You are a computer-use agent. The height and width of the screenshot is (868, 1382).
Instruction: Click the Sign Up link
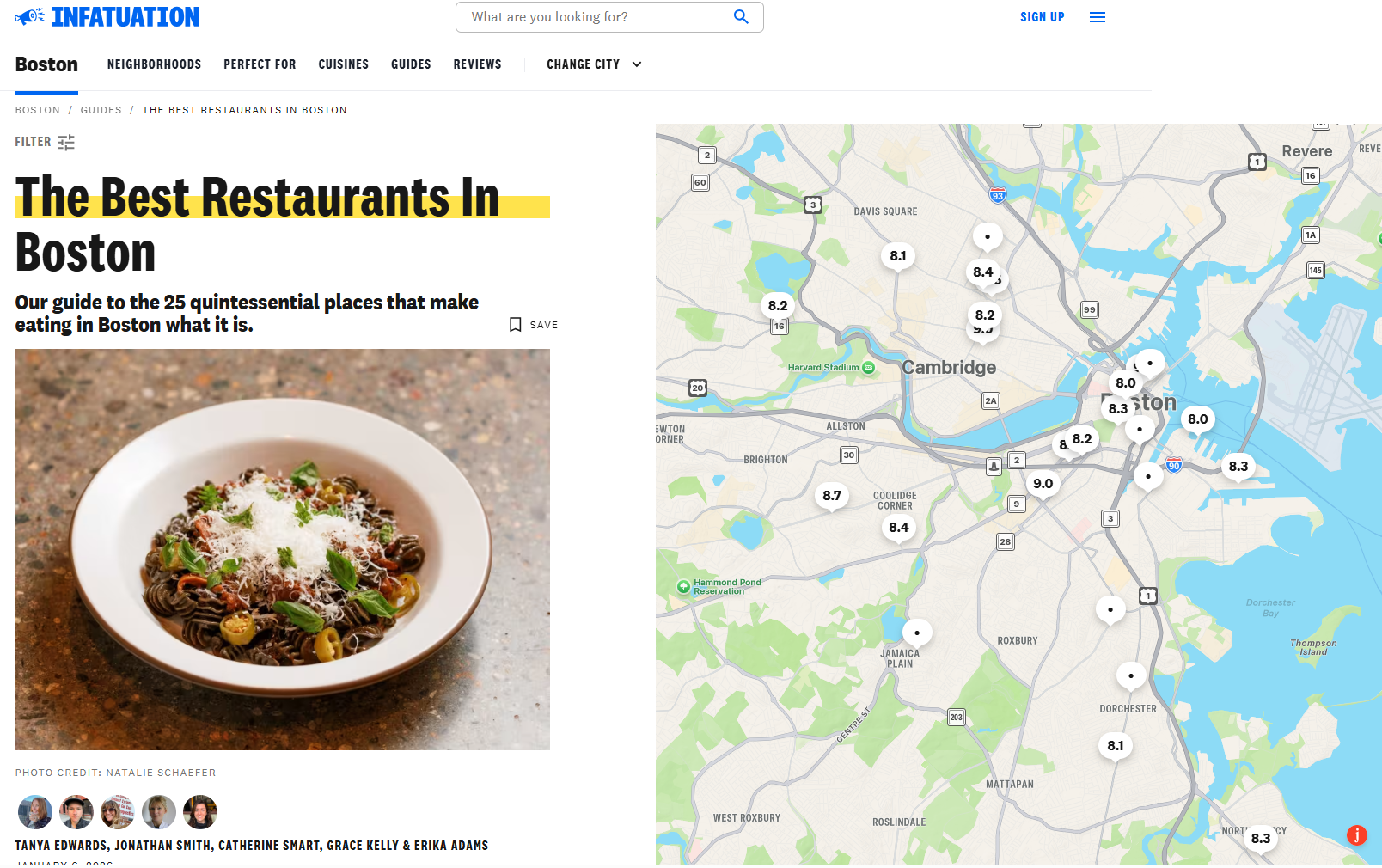pyautogui.click(x=1042, y=17)
